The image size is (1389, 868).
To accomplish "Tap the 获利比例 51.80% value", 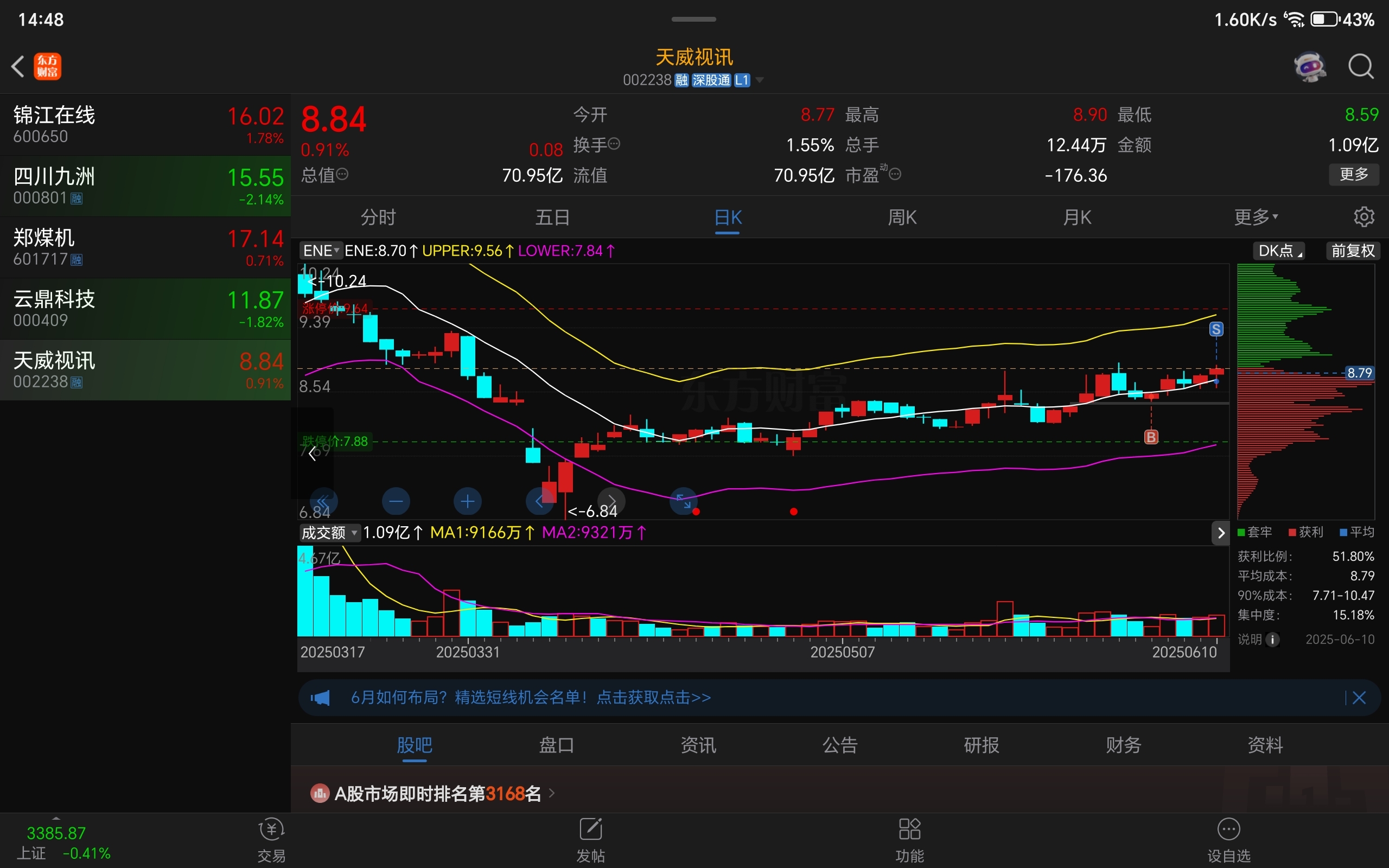I will click(x=1353, y=556).
